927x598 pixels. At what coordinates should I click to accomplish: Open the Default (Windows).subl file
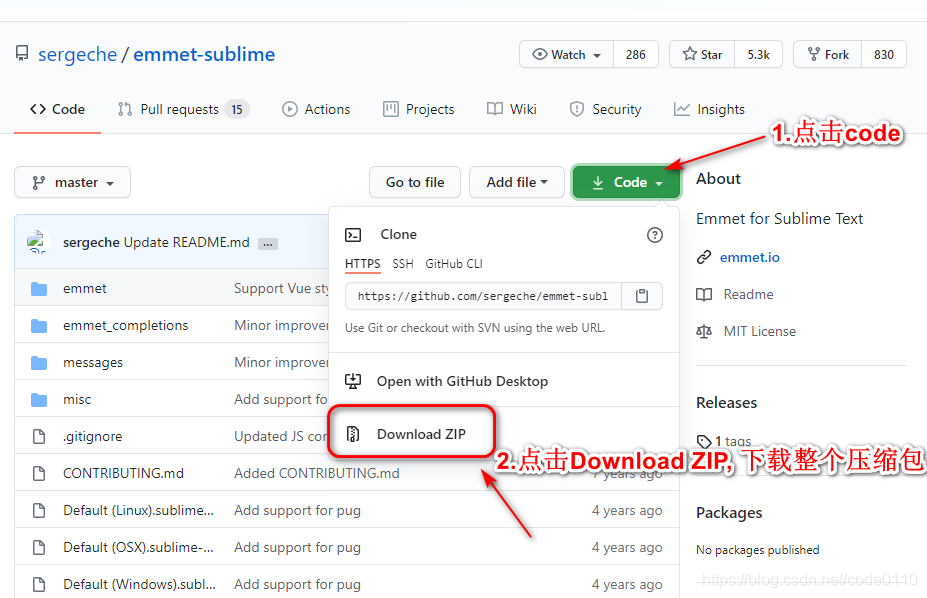(140, 584)
